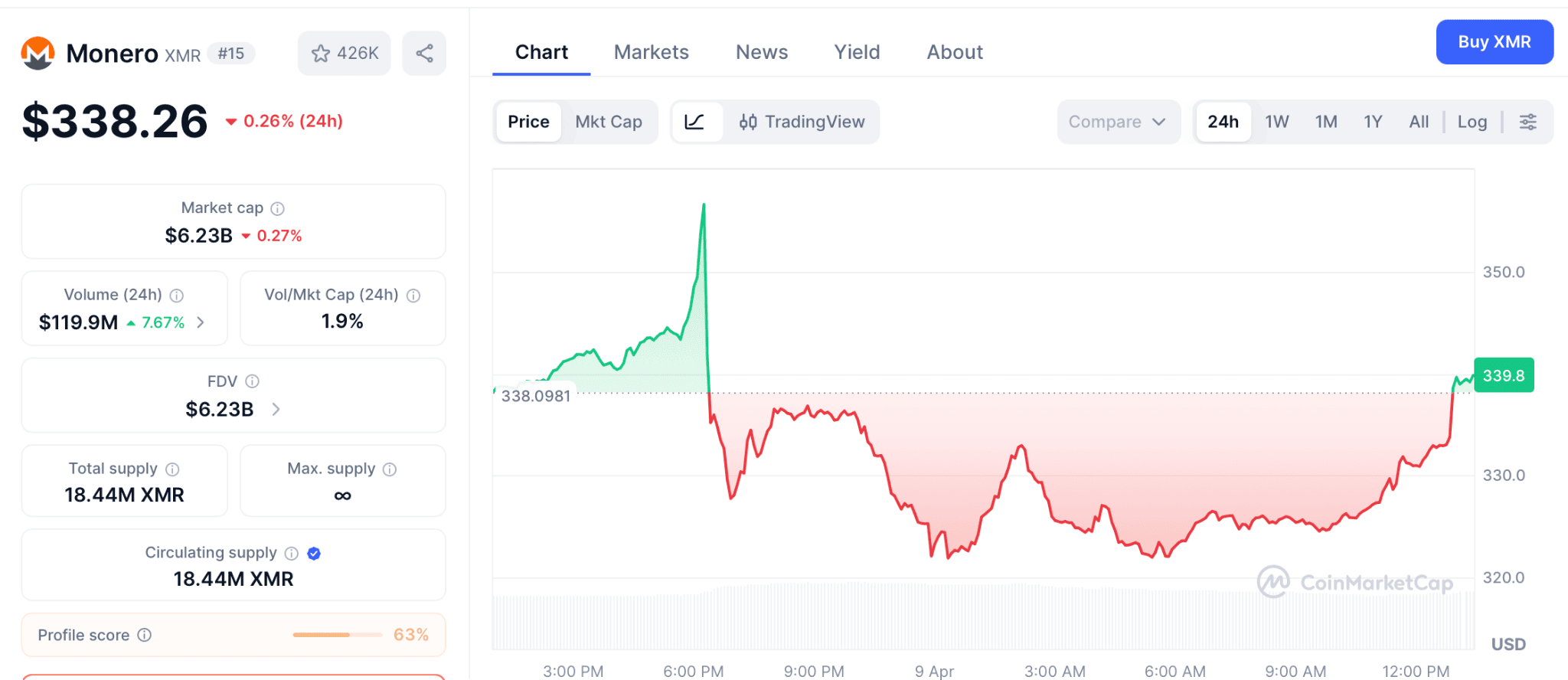Open the Markets tab
This screenshot has height=680, width=1568.
[652, 52]
